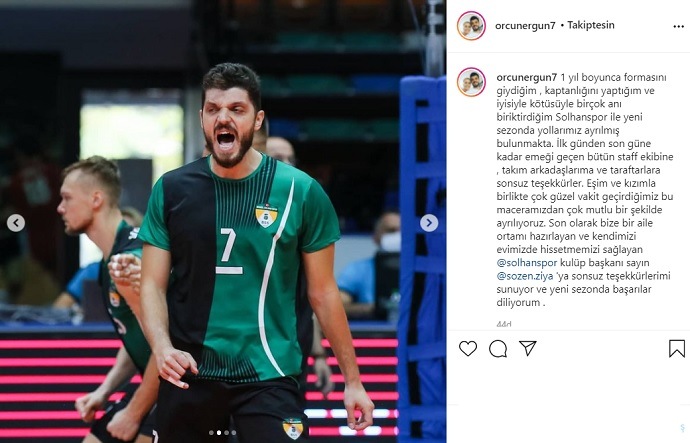The height and width of the screenshot is (443, 690).
Task: Open the profile picture in the post header
Action: click(x=471, y=26)
